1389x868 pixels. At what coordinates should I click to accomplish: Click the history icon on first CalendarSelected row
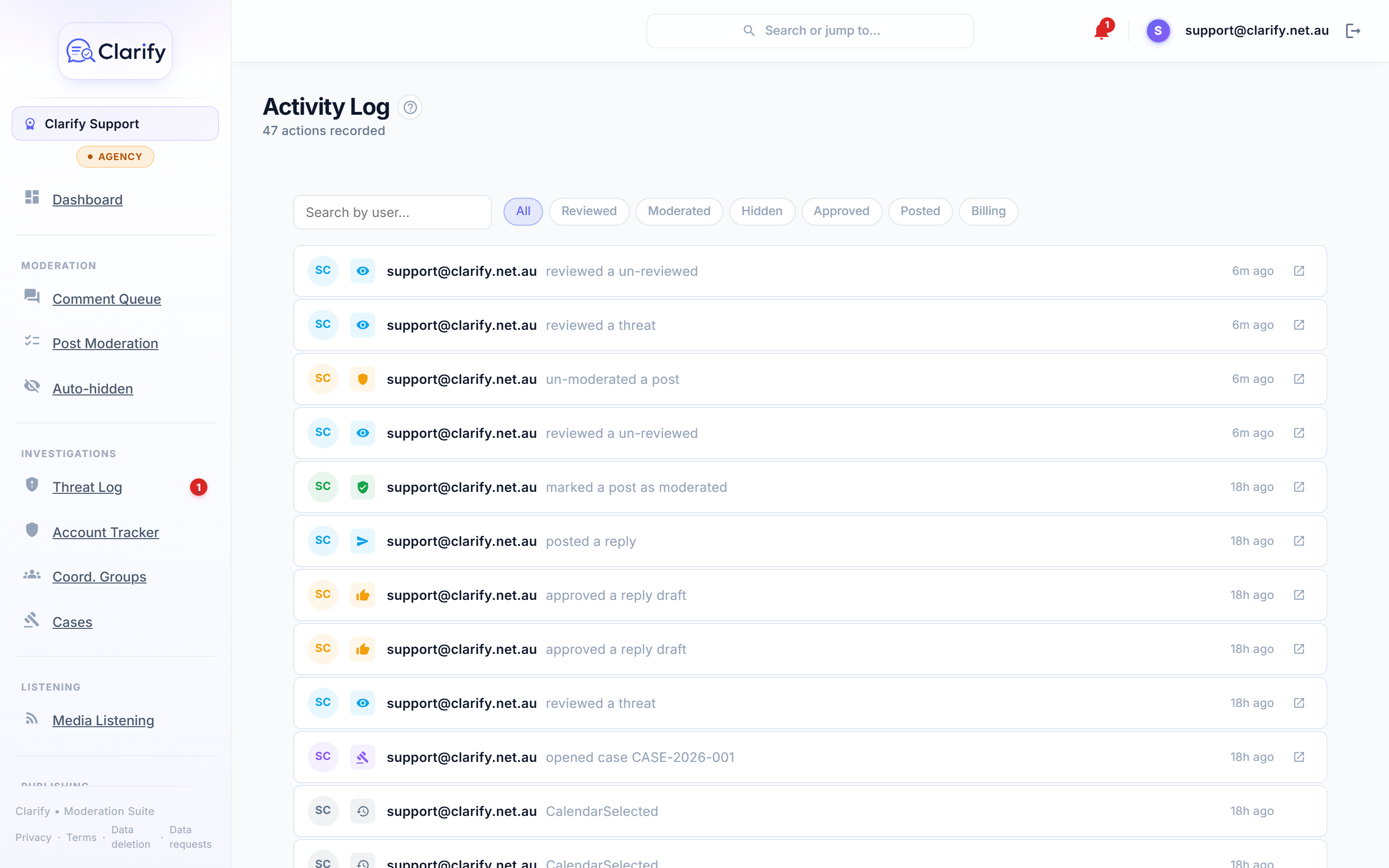coord(363,811)
